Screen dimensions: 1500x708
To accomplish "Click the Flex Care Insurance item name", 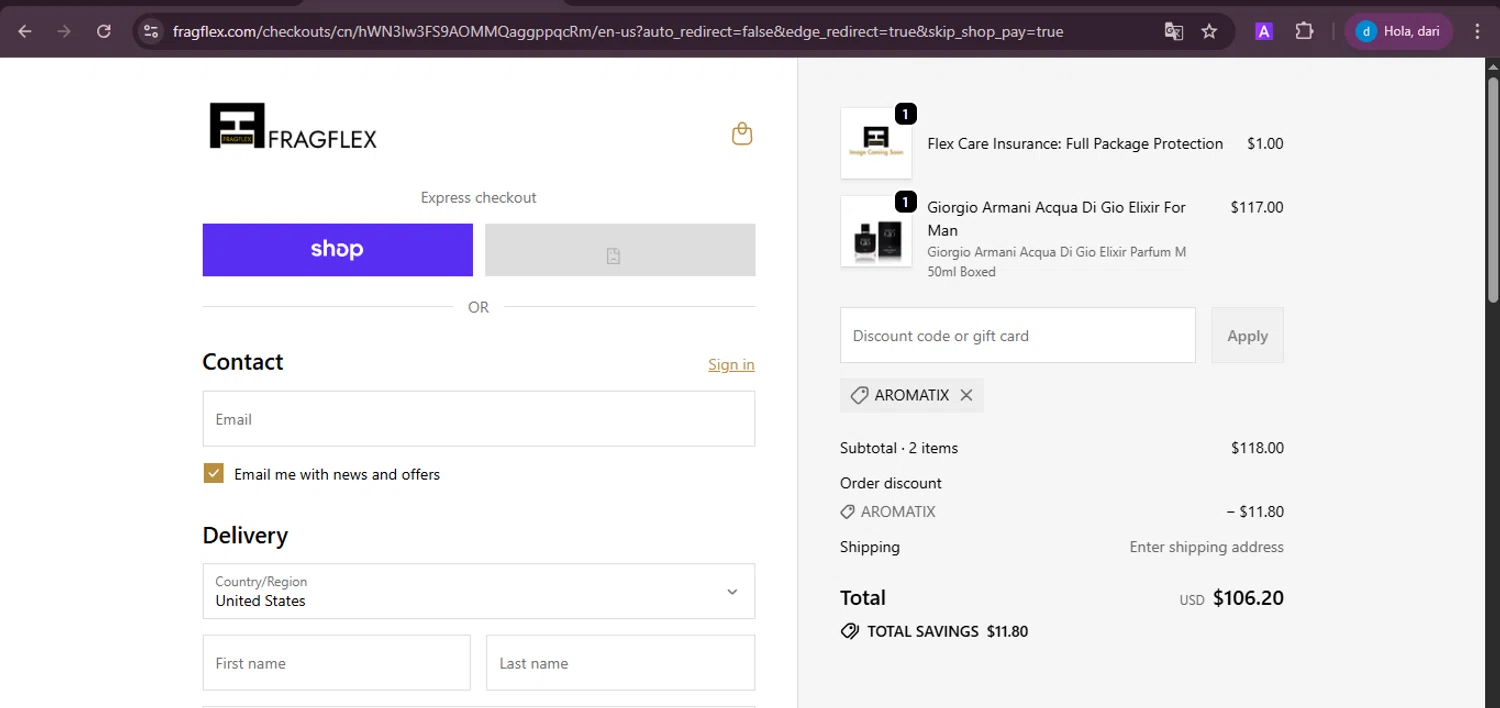I will click(1075, 143).
